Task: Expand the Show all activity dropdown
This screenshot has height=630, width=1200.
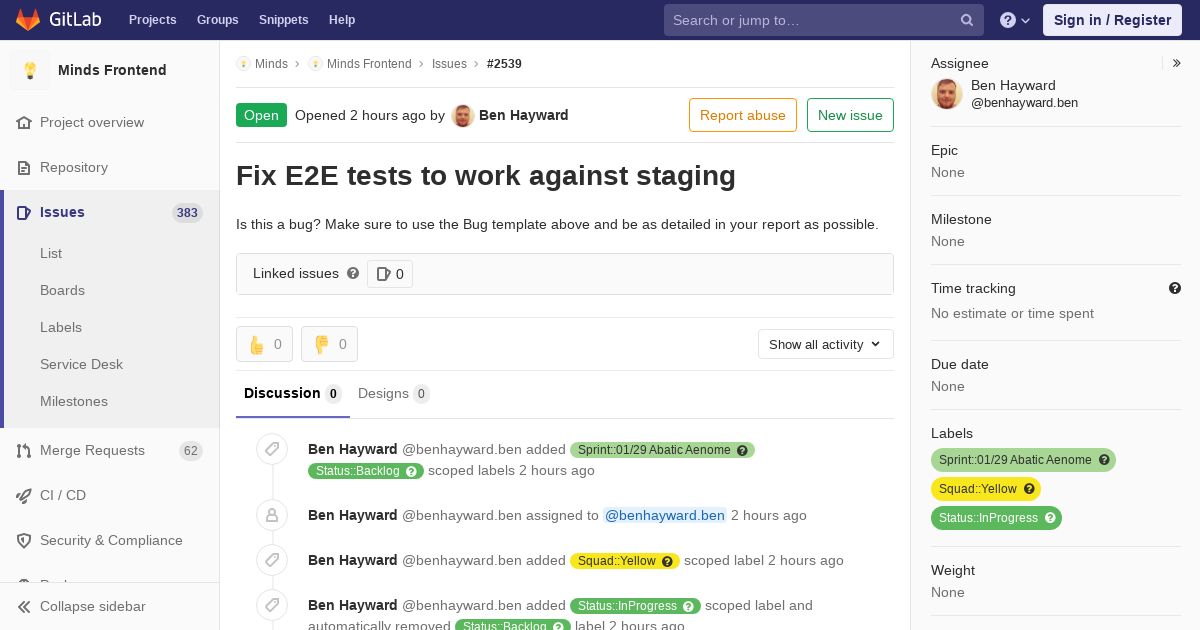Action: [825, 344]
